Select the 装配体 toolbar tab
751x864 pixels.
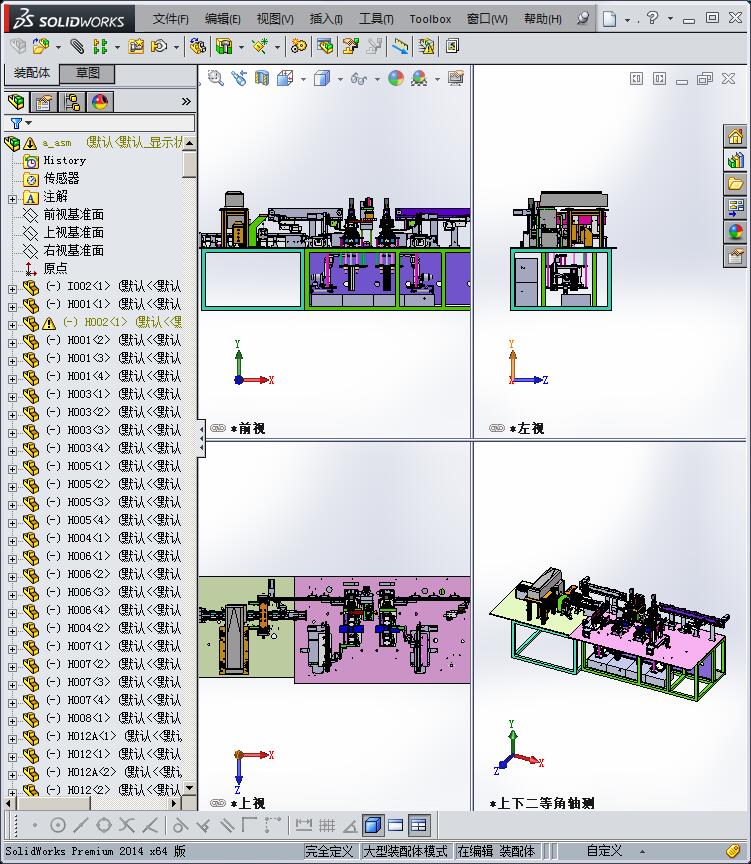point(31,73)
